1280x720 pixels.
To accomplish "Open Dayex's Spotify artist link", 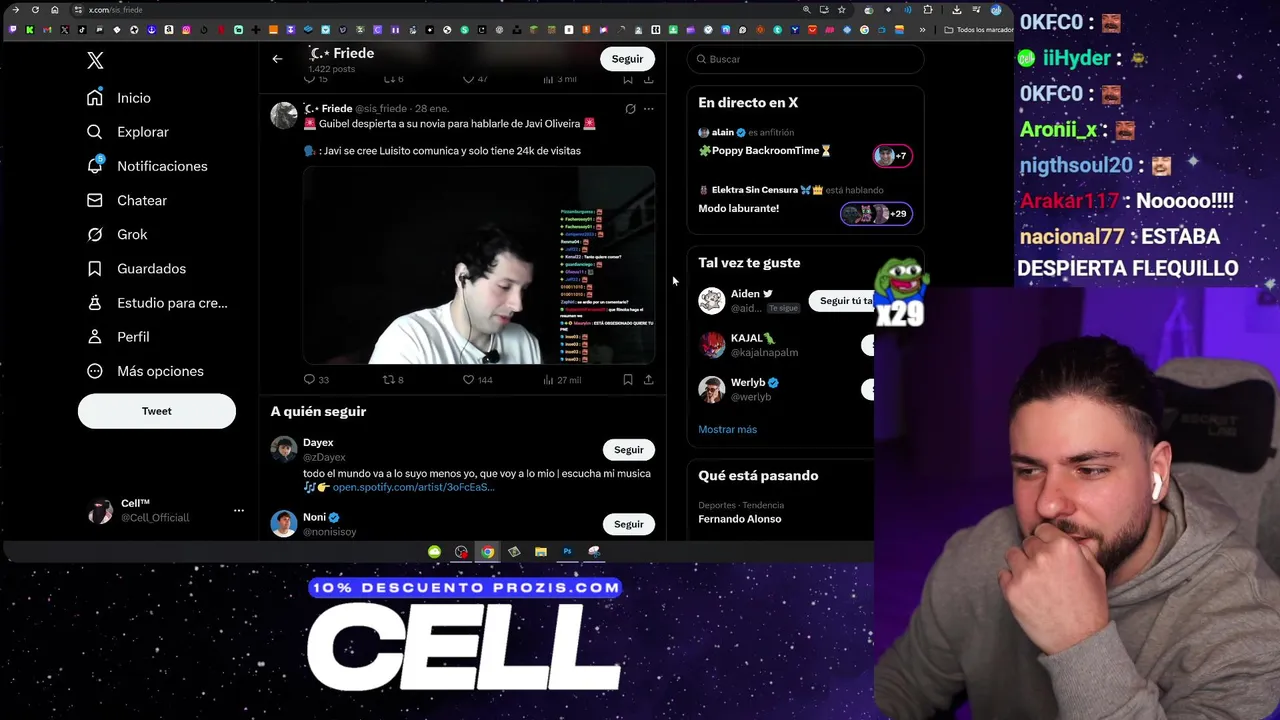I will click(x=413, y=487).
